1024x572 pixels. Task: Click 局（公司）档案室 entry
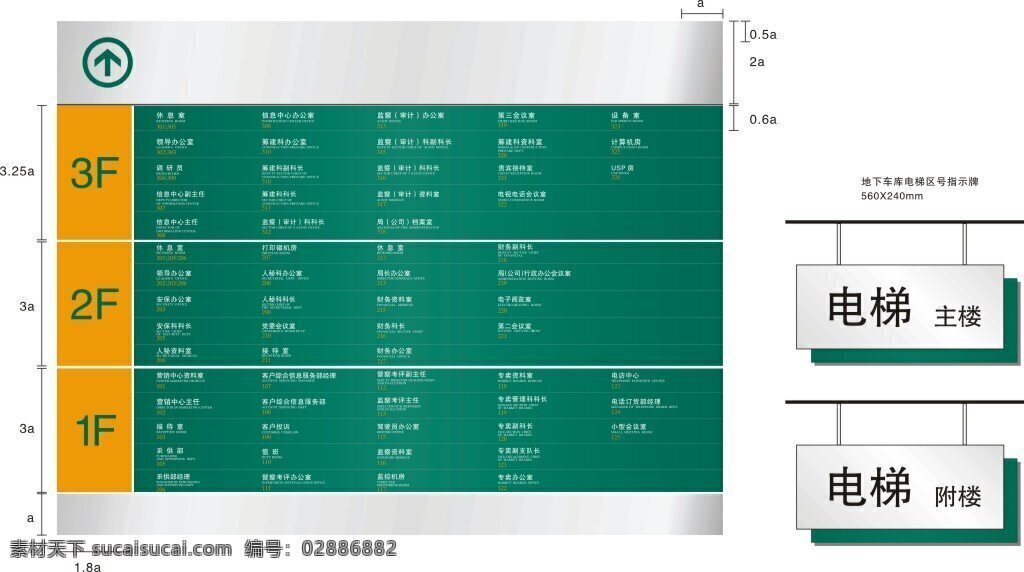pos(404,222)
